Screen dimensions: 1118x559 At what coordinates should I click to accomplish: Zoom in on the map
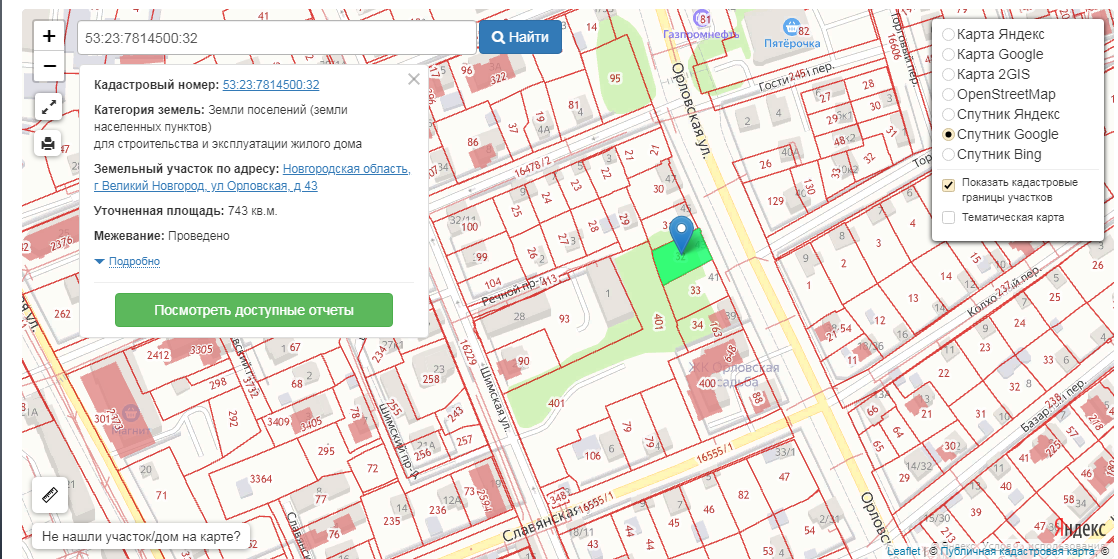click(x=49, y=36)
